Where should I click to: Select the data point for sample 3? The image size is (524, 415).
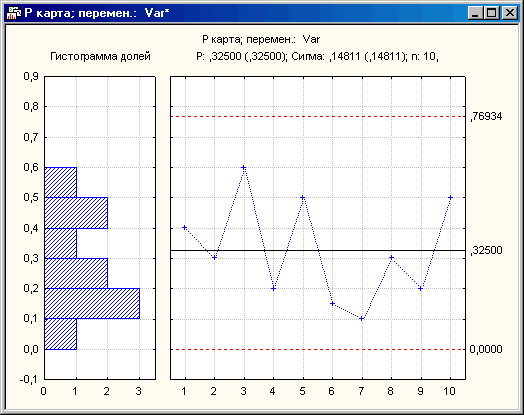click(x=244, y=167)
